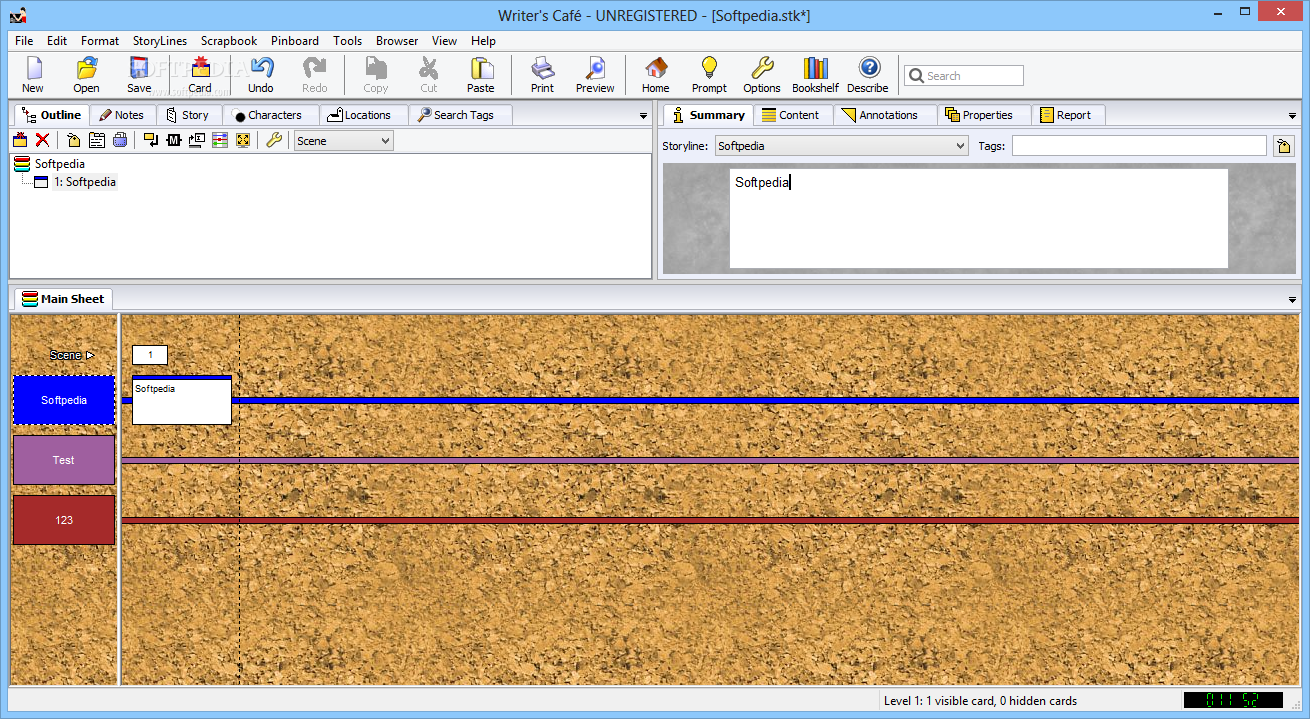
Task: Click the card with arrow icon in the Outline toolbar
Action: coord(197,140)
